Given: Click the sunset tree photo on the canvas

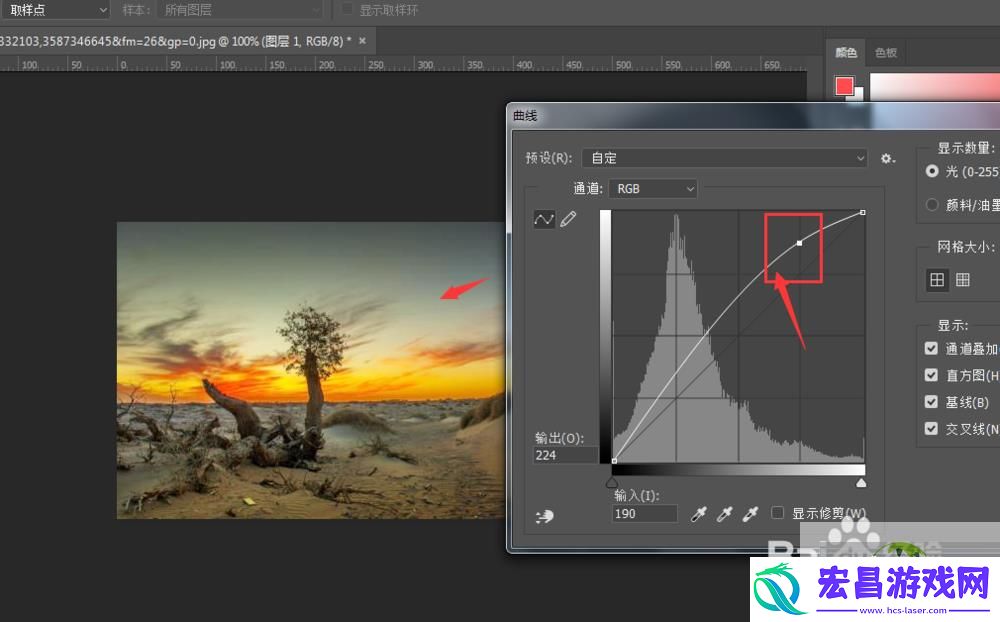Looking at the screenshot, I should coord(311,370).
